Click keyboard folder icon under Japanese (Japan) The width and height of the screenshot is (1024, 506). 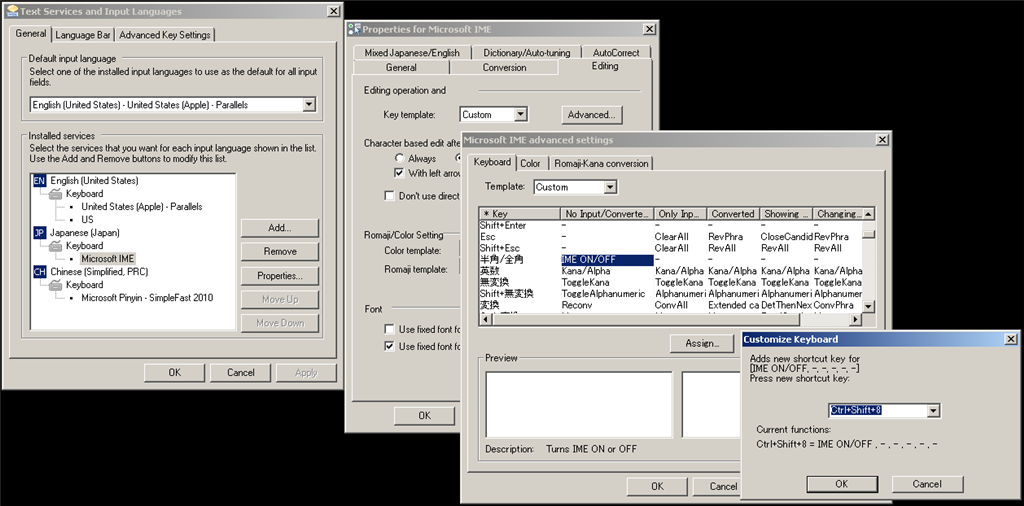[56, 245]
